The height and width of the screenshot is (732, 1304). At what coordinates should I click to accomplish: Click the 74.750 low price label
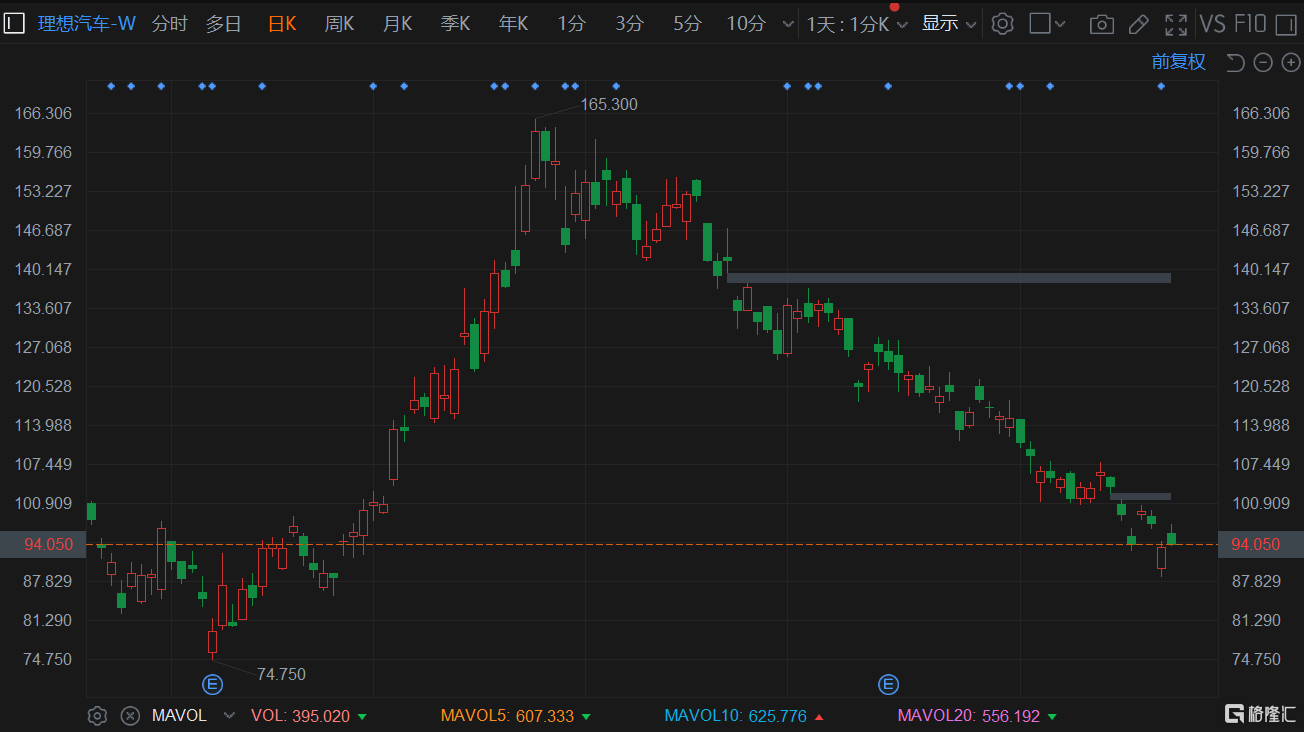coord(281,674)
